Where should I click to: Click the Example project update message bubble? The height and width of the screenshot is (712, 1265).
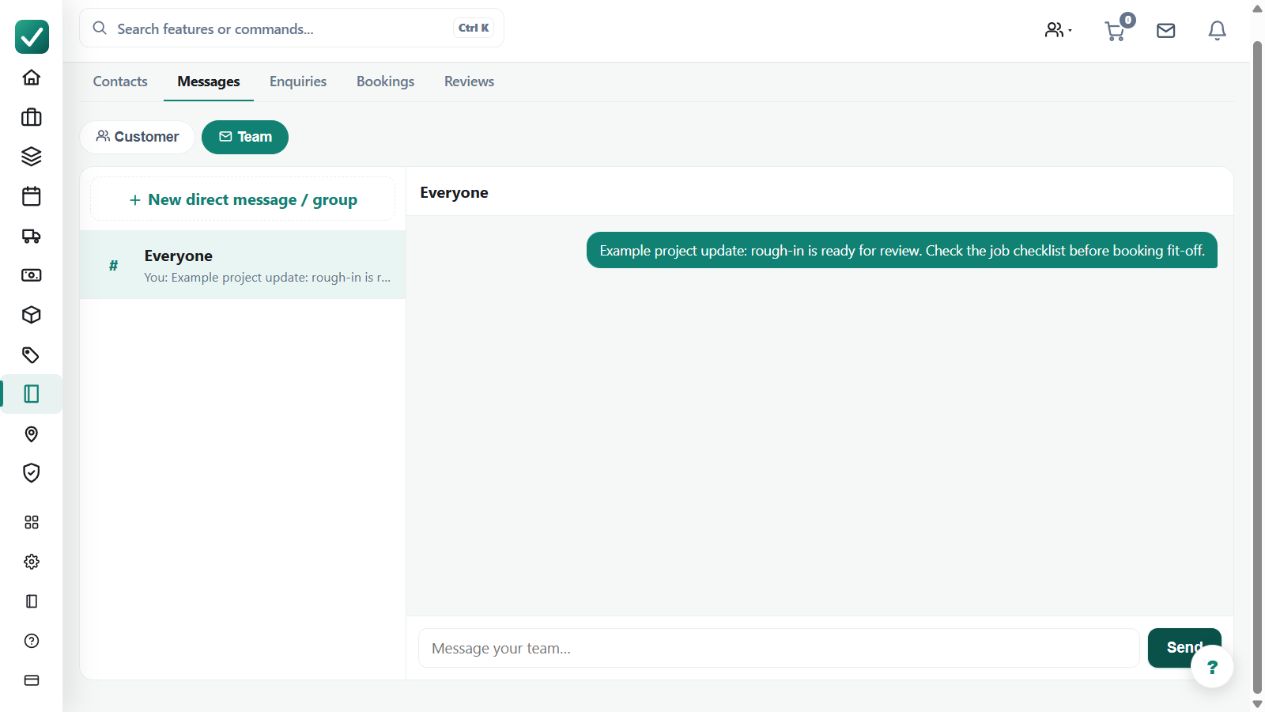(x=902, y=251)
